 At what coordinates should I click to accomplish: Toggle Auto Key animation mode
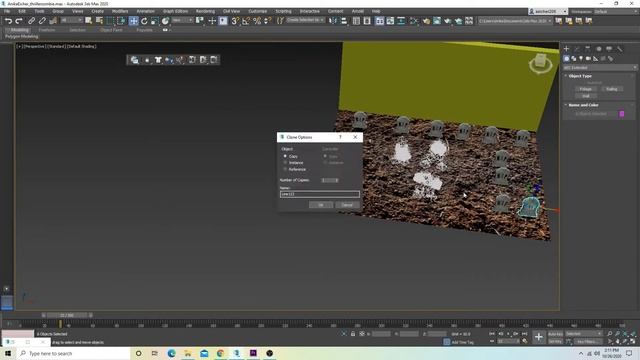555,334
